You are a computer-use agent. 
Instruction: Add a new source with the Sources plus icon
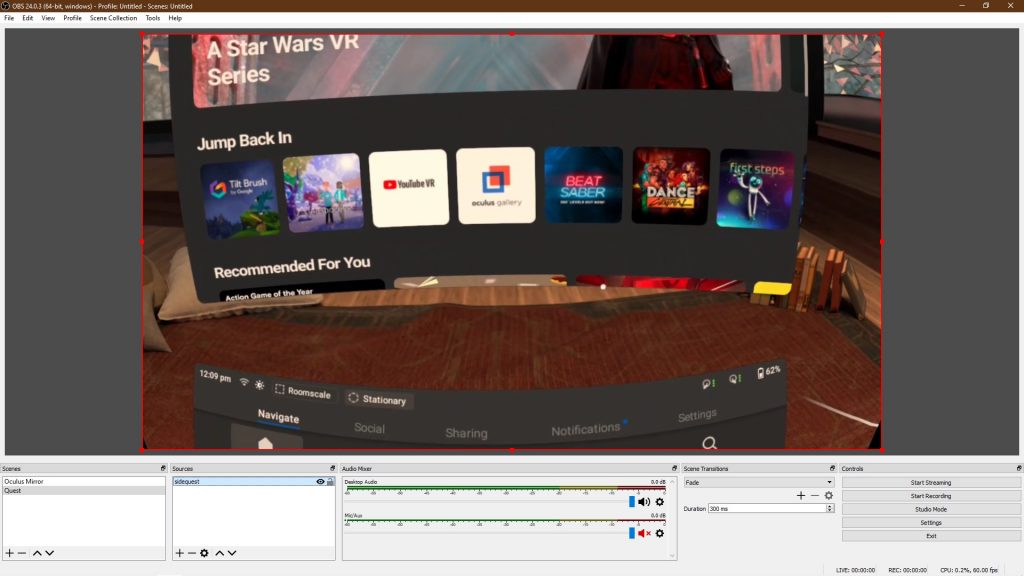point(180,553)
